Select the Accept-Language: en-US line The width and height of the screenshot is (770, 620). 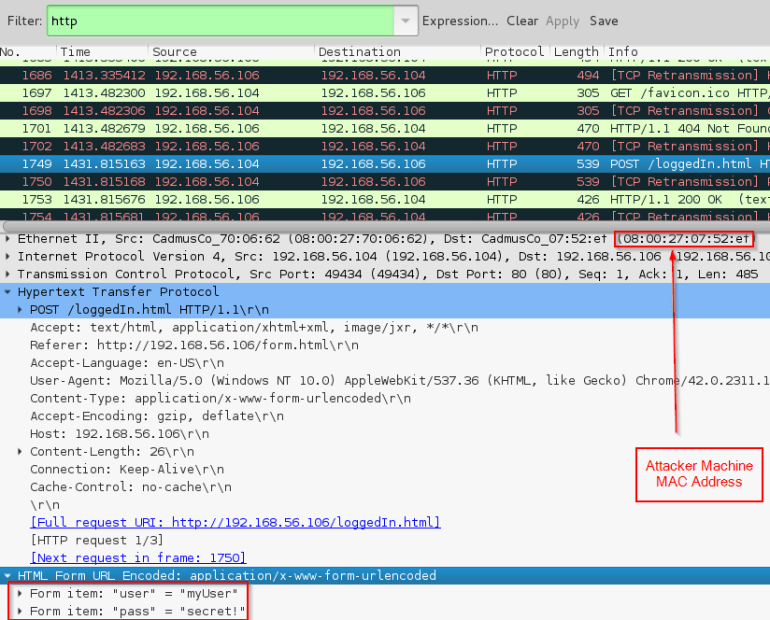[127, 363]
